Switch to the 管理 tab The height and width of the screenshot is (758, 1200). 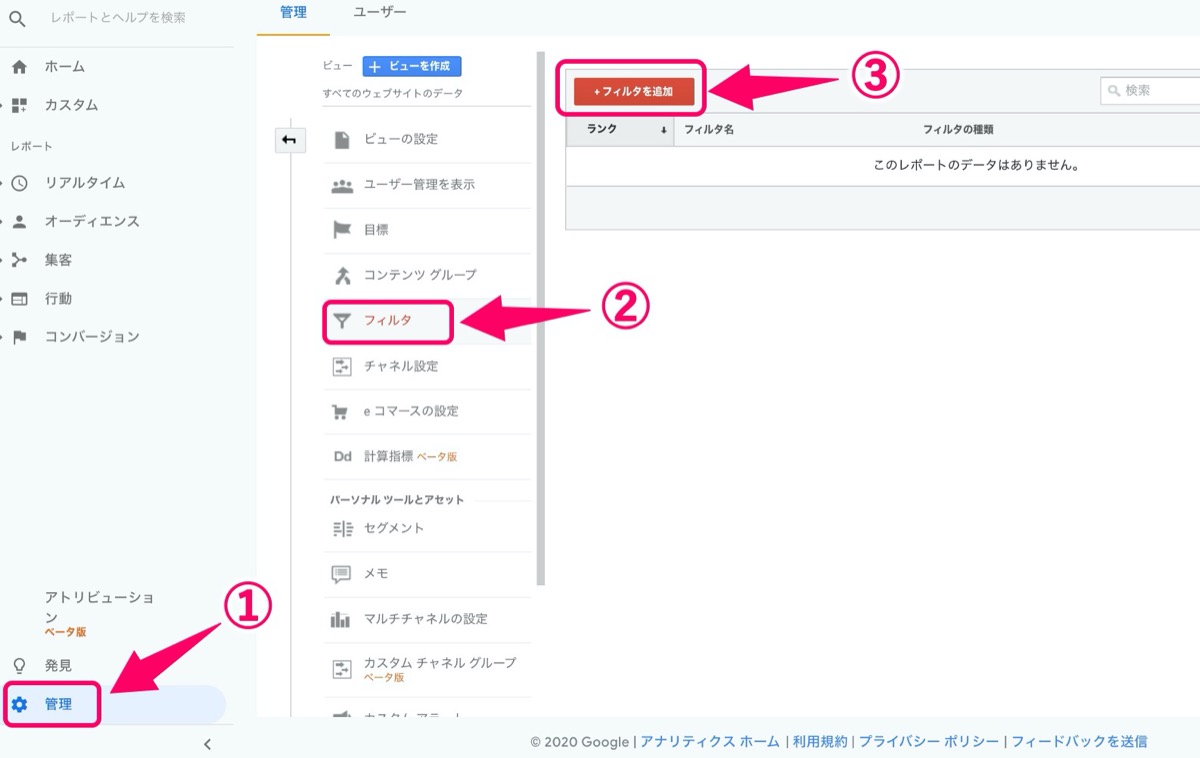[x=293, y=13]
